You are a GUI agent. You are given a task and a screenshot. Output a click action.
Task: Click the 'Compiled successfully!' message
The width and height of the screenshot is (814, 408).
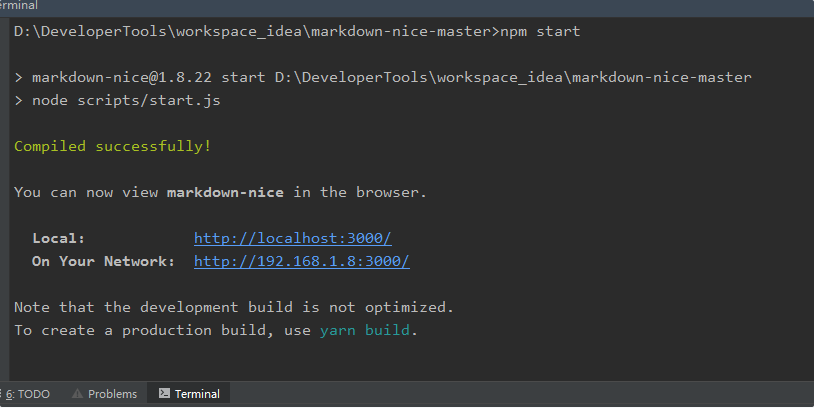pos(113,146)
